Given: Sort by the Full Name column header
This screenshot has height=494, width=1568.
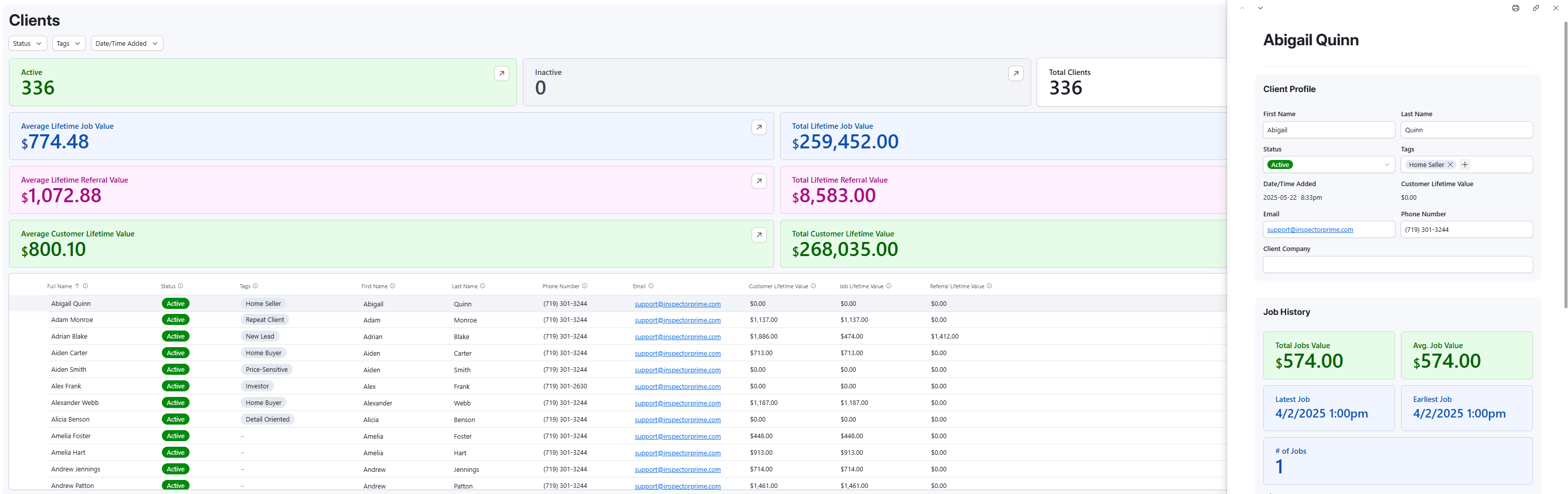Looking at the screenshot, I should [60, 286].
